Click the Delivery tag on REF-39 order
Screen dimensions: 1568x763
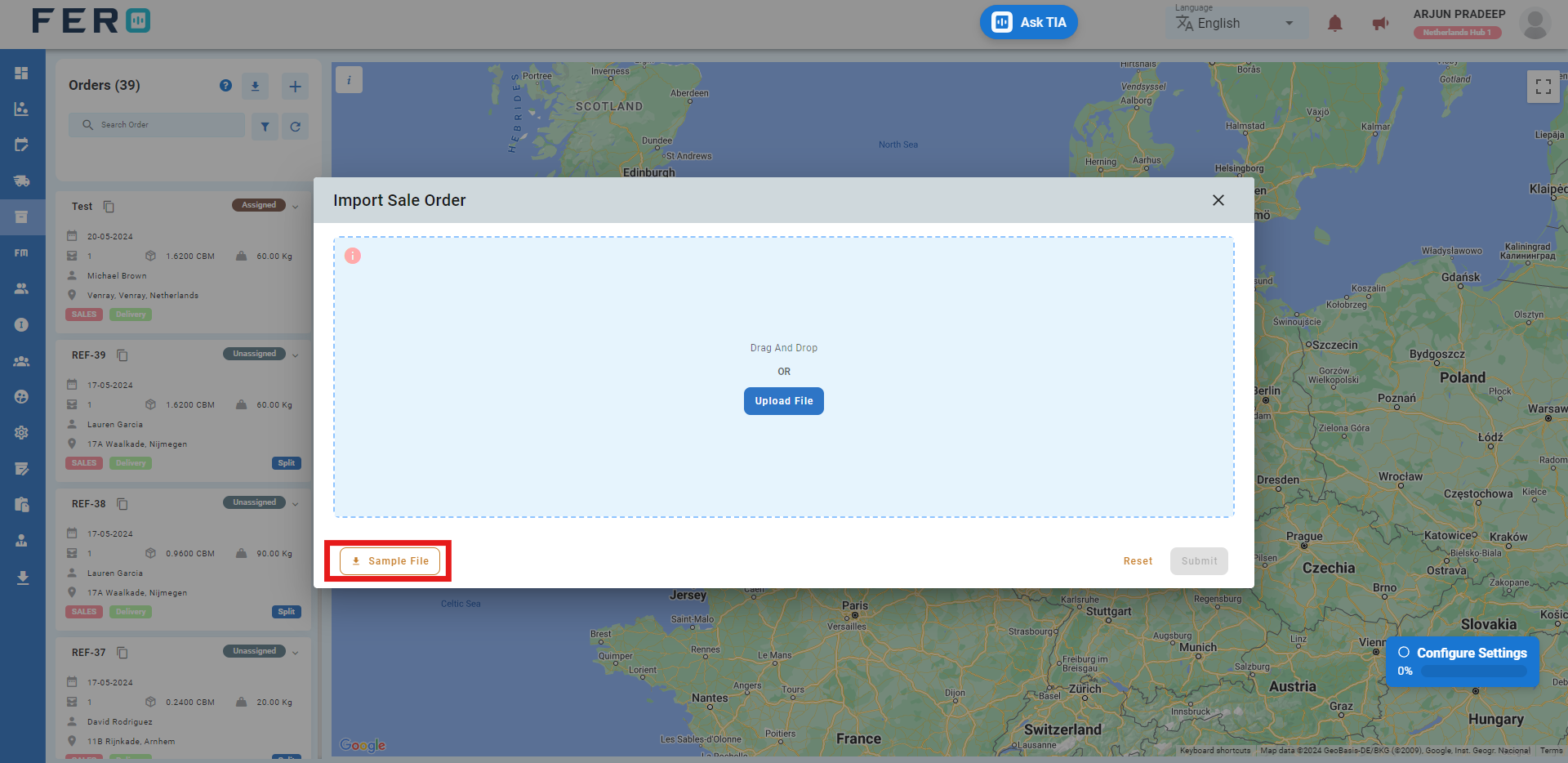point(131,463)
